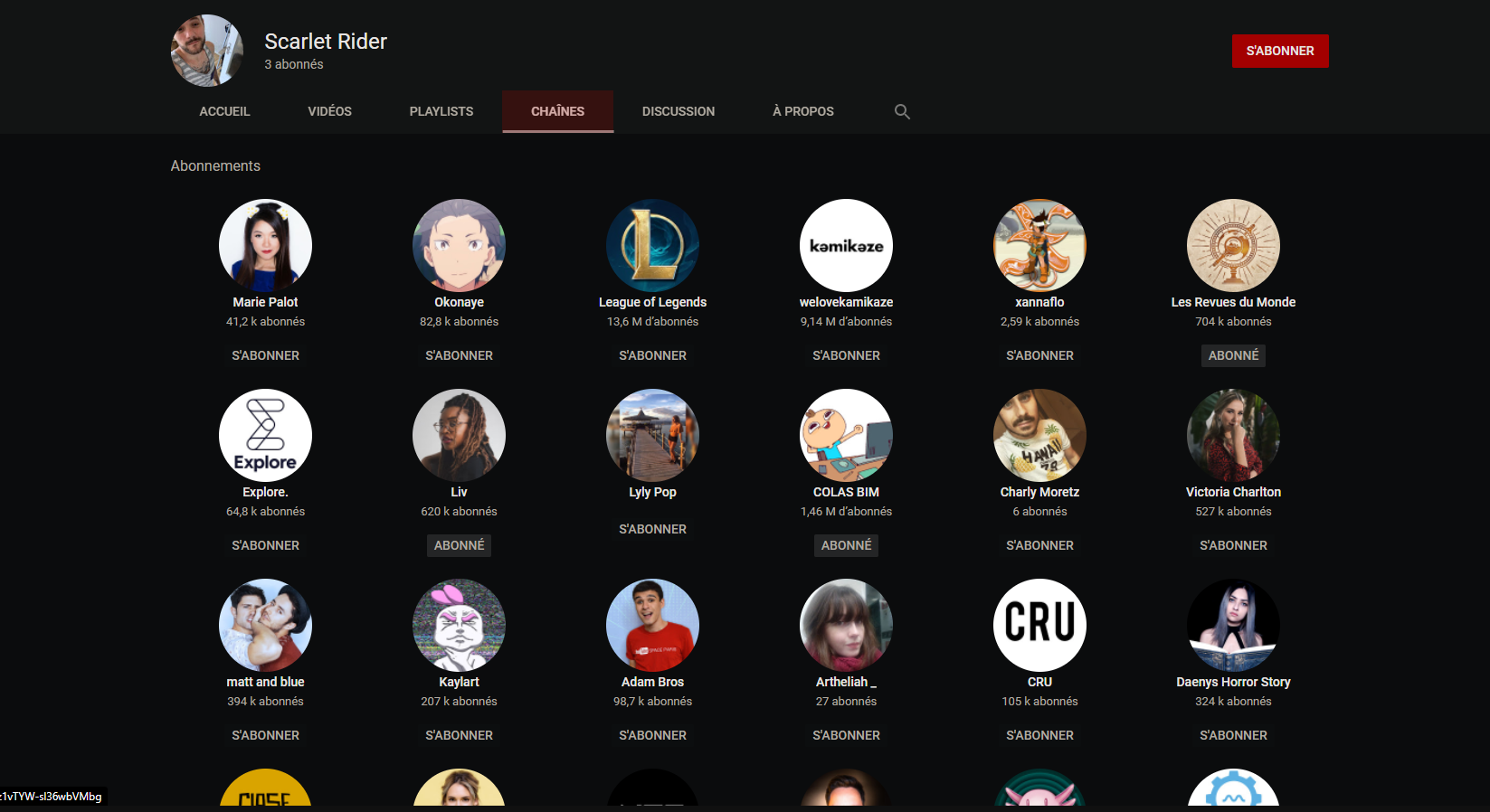1490x812 pixels.
Task: Open Charly Moretz channel avatar
Action: point(1039,435)
